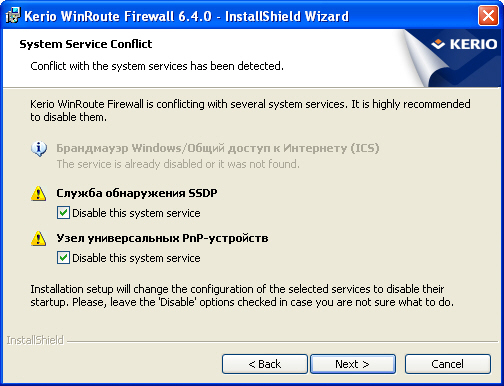The image size is (504, 386).
Task: Click the 'System Service Conflict' heading
Action: (86, 44)
